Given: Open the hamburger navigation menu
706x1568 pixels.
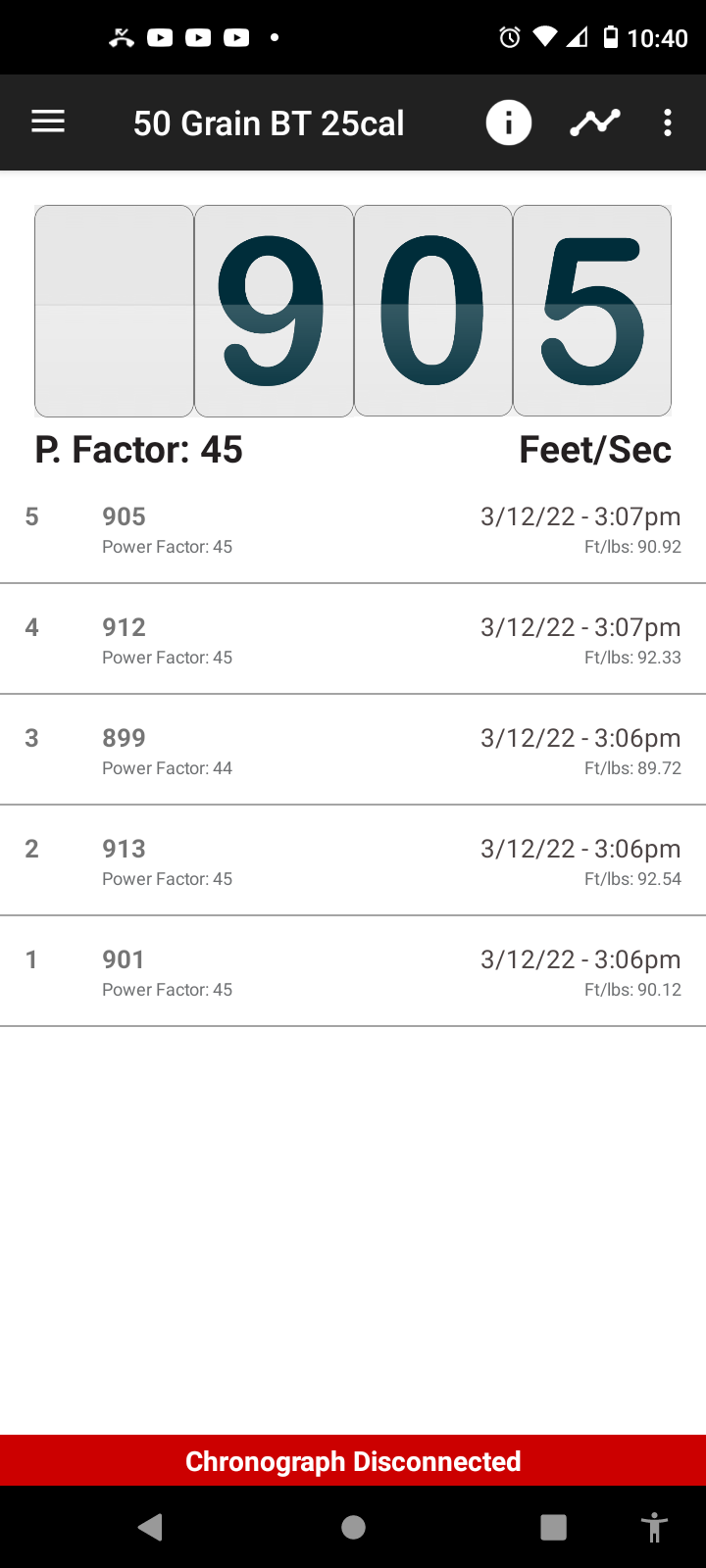Looking at the screenshot, I should [x=48, y=122].
